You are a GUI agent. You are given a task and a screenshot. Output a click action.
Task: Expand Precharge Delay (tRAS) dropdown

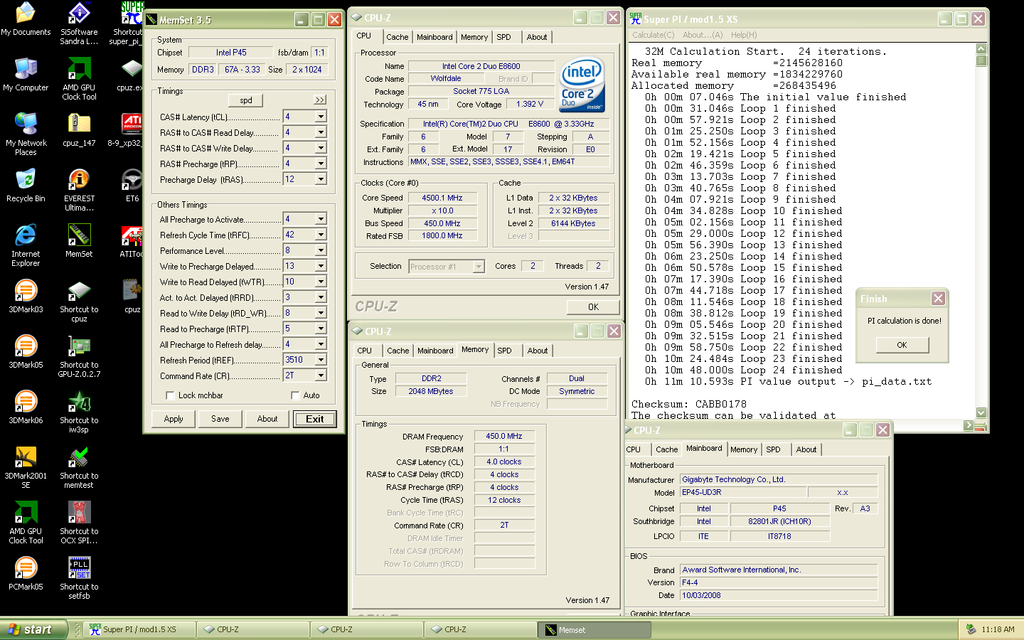[x=321, y=180]
